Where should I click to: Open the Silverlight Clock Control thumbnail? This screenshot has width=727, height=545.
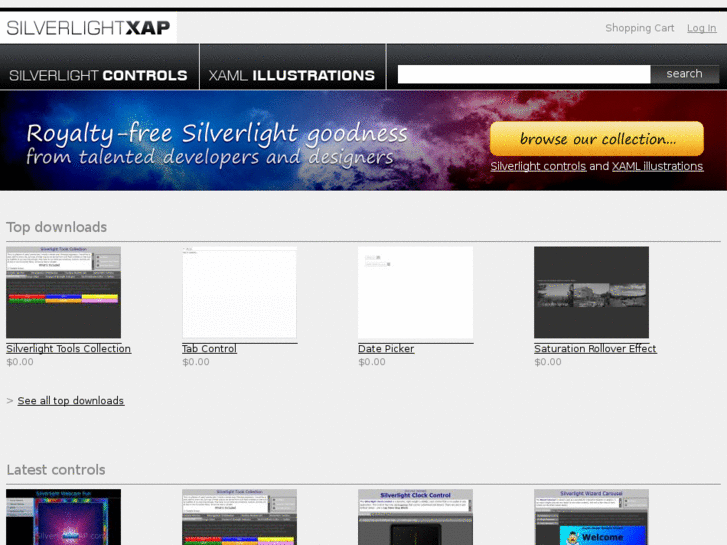click(x=415, y=517)
